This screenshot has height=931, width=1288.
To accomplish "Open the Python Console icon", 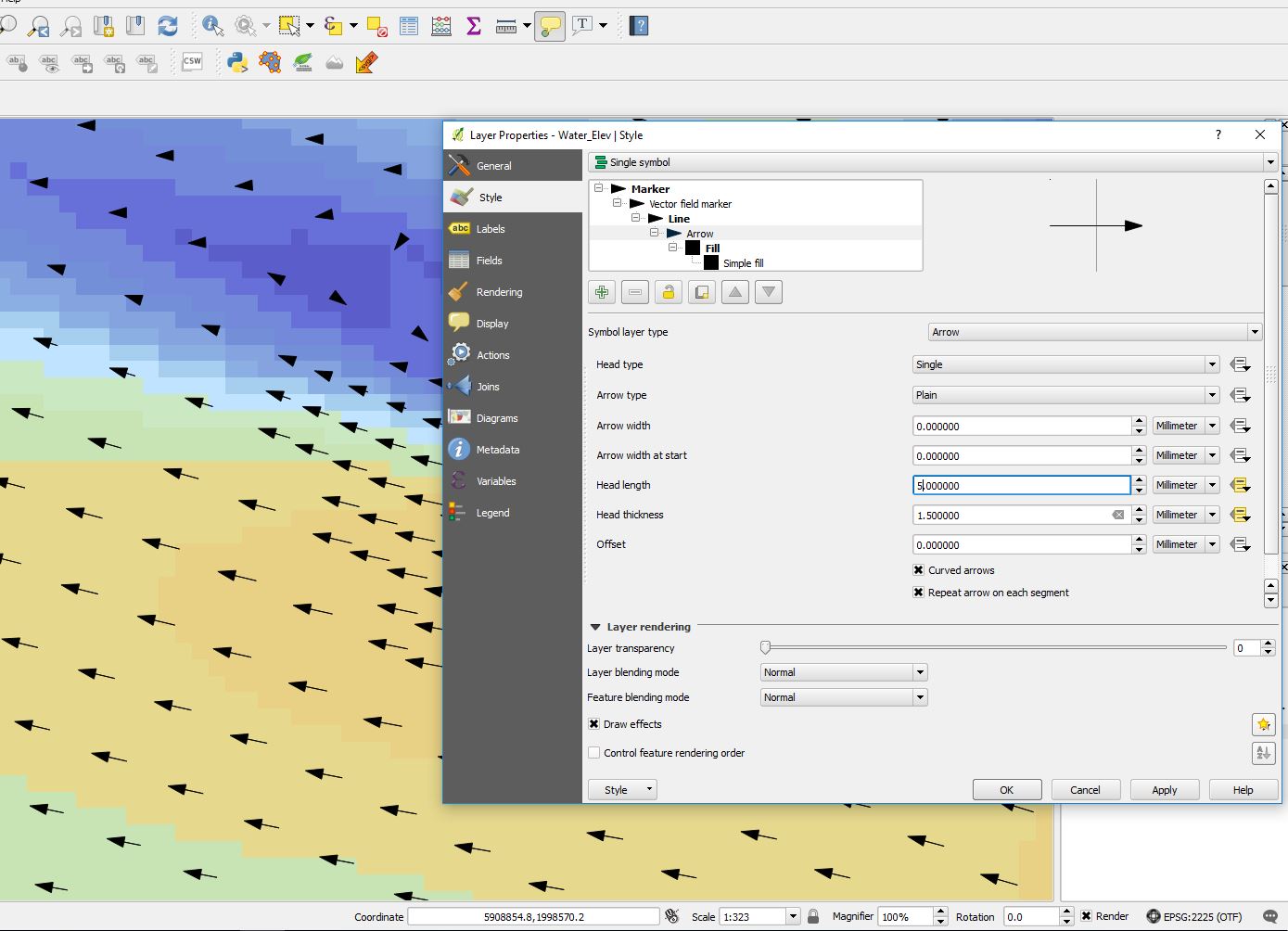I will (x=237, y=62).
